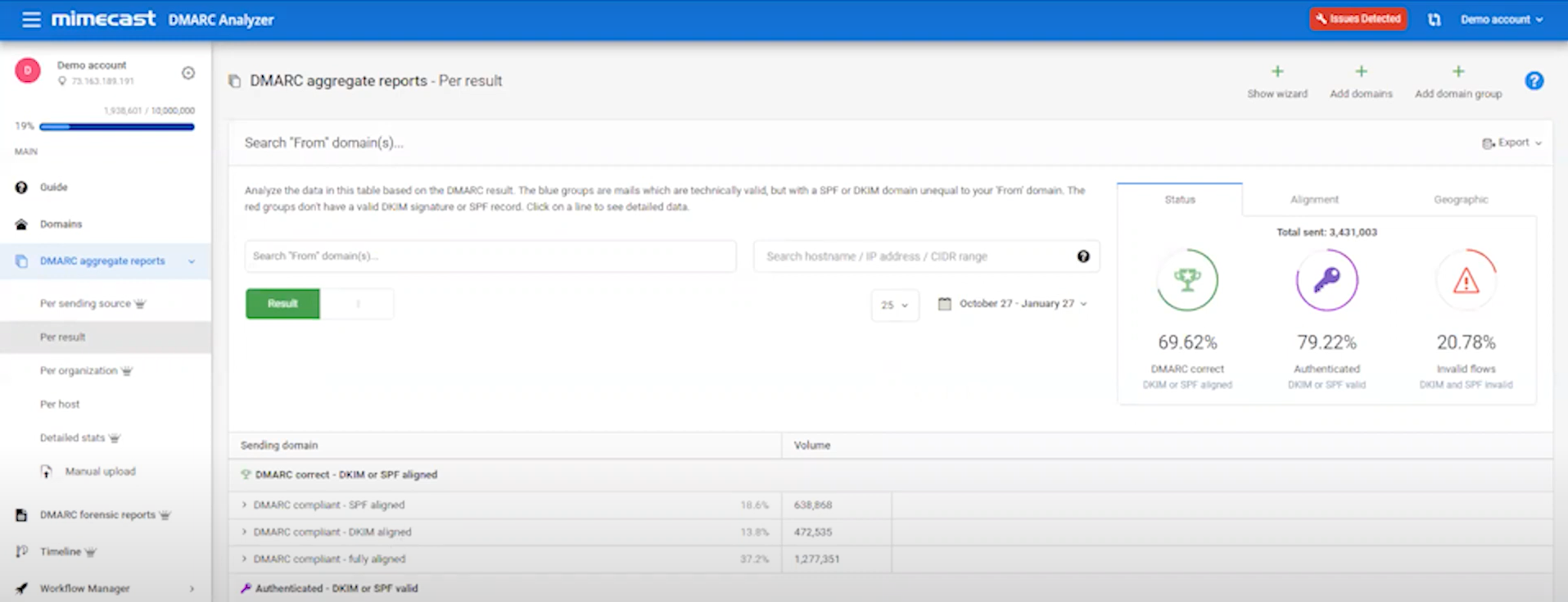
Task: Open account settings circle icon in sidebar
Action: tap(188, 73)
